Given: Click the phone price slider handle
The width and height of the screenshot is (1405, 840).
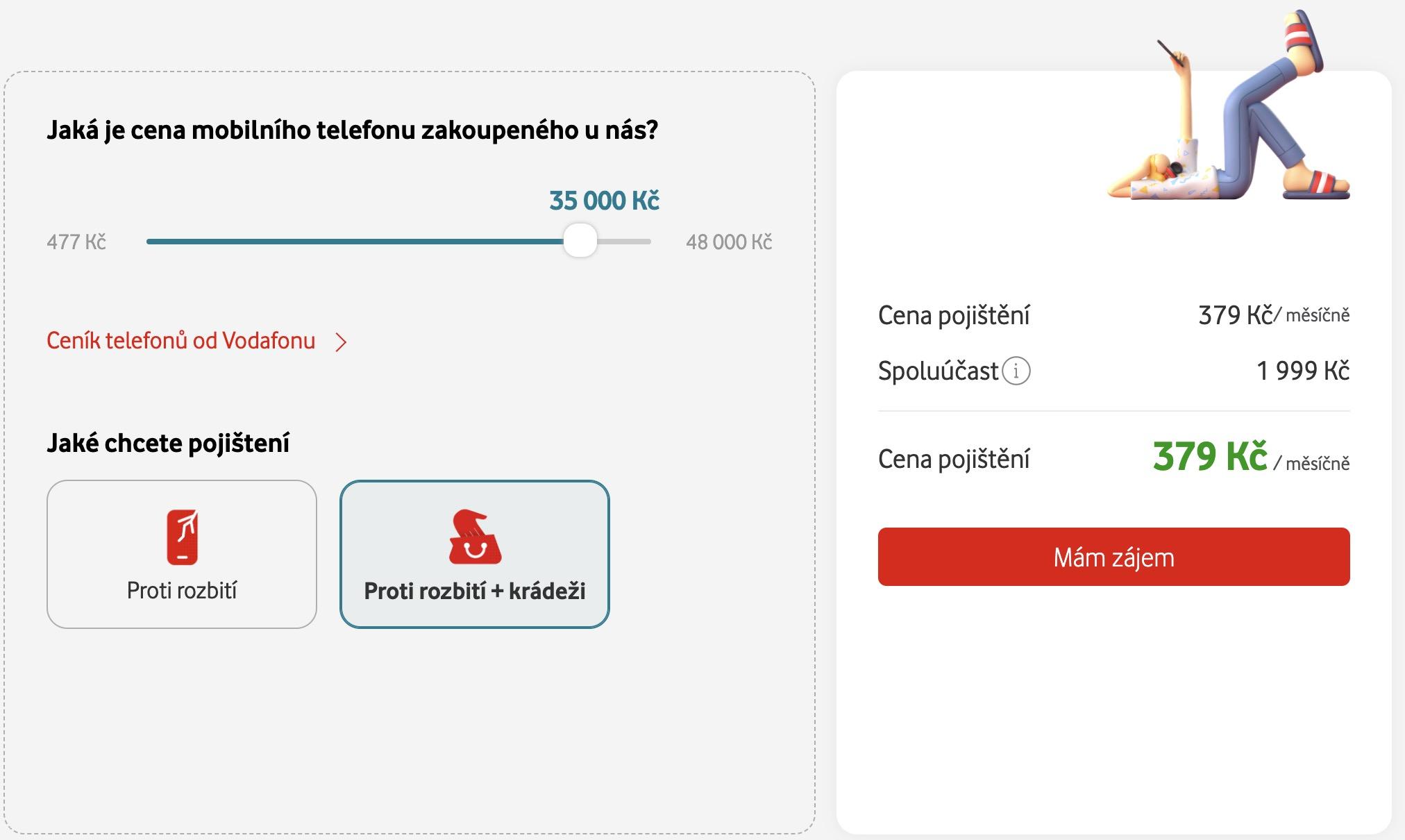Looking at the screenshot, I should pos(580,241).
